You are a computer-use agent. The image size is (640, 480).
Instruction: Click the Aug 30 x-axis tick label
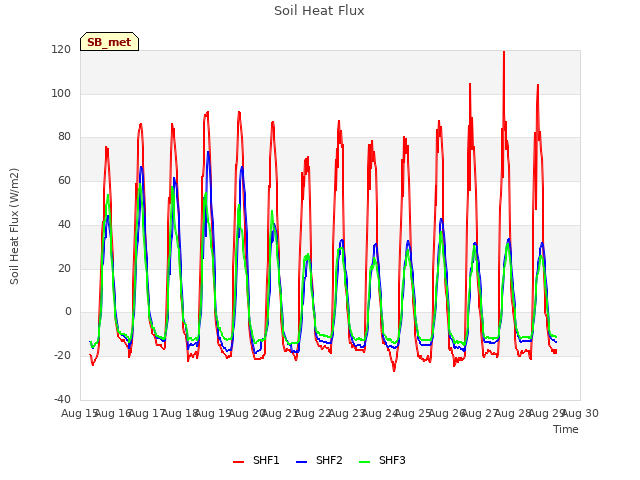click(580, 413)
